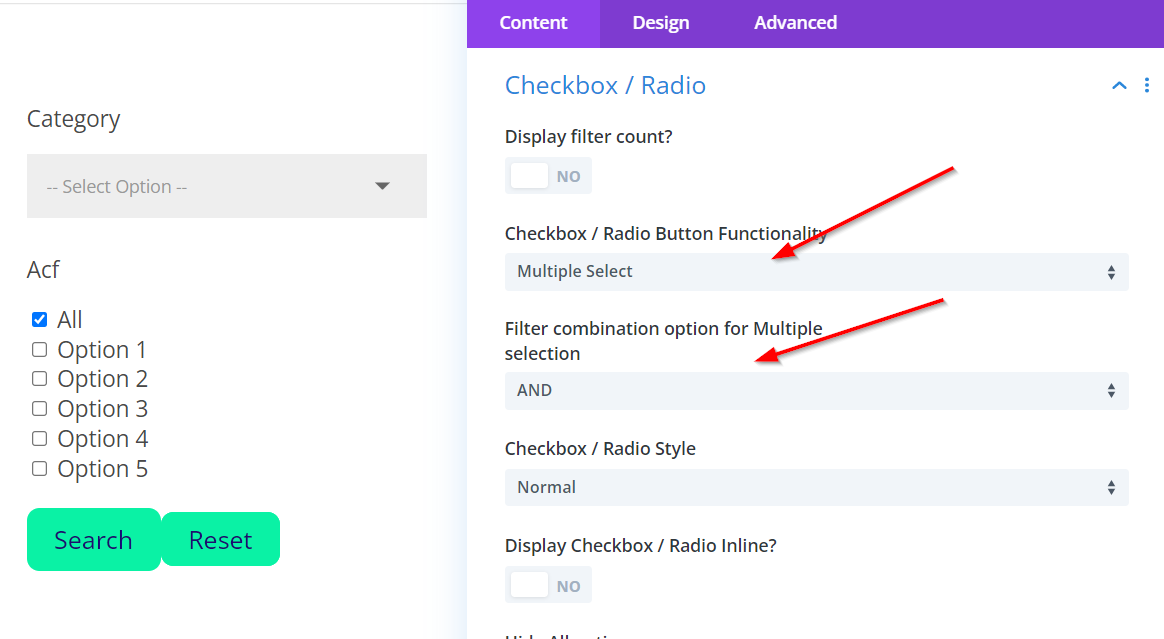Collapse the Checkbox / Radio section
The height and width of the screenshot is (639, 1164).
point(1119,86)
